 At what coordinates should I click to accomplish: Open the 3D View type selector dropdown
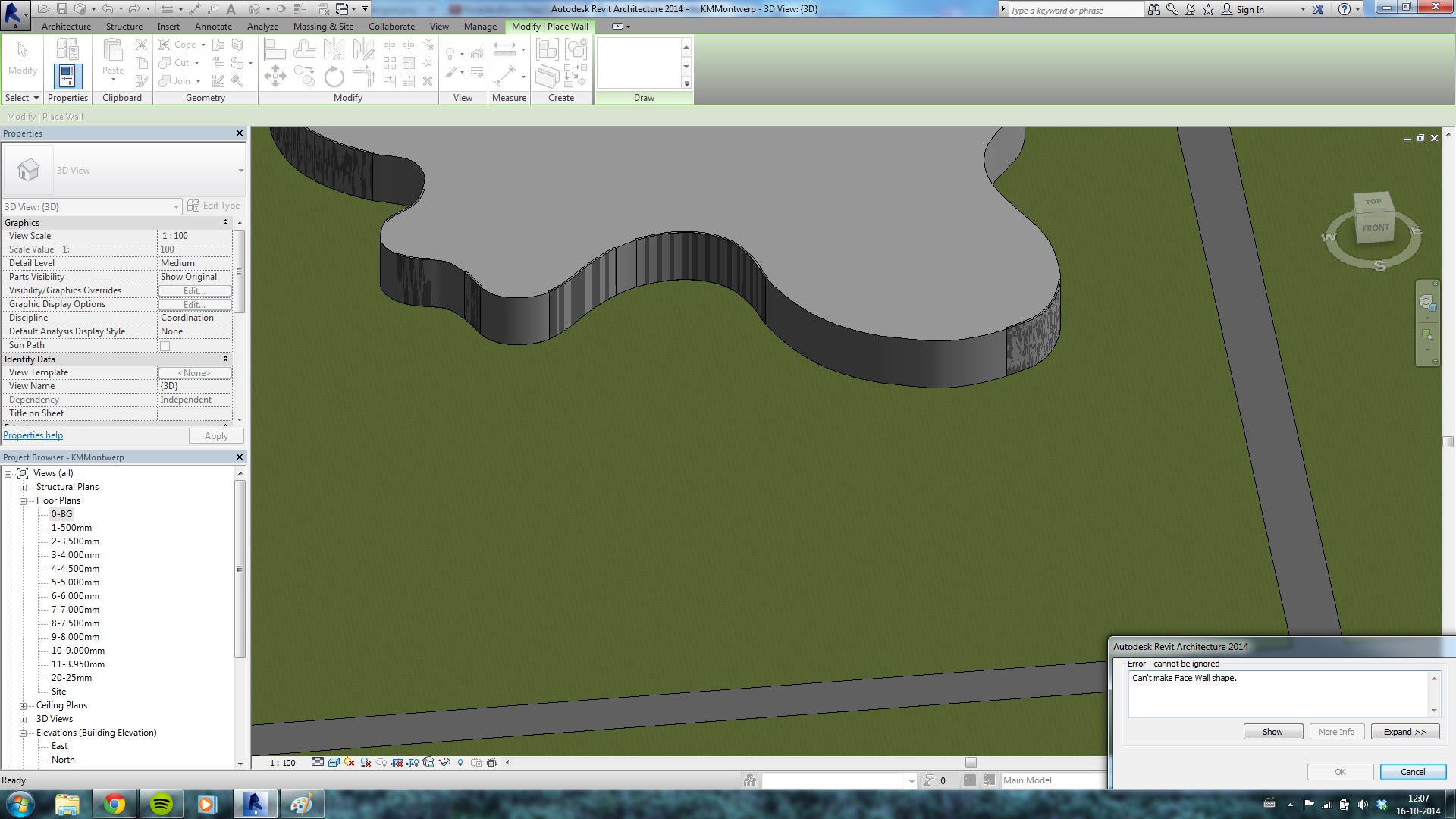(240, 171)
